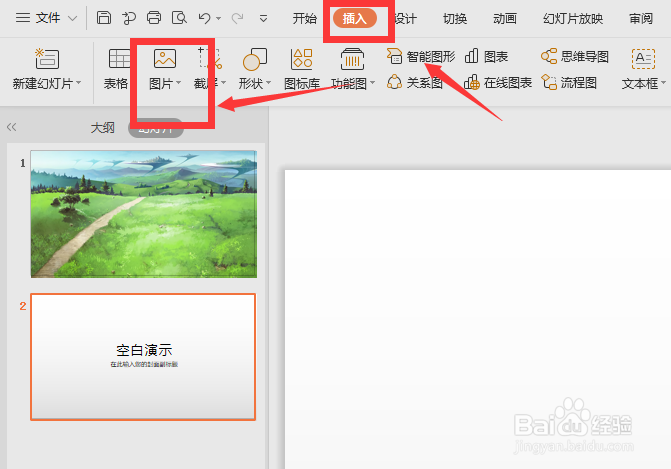671x469 pixels.
Task: Open the 切换 tab
Action: [455, 18]
